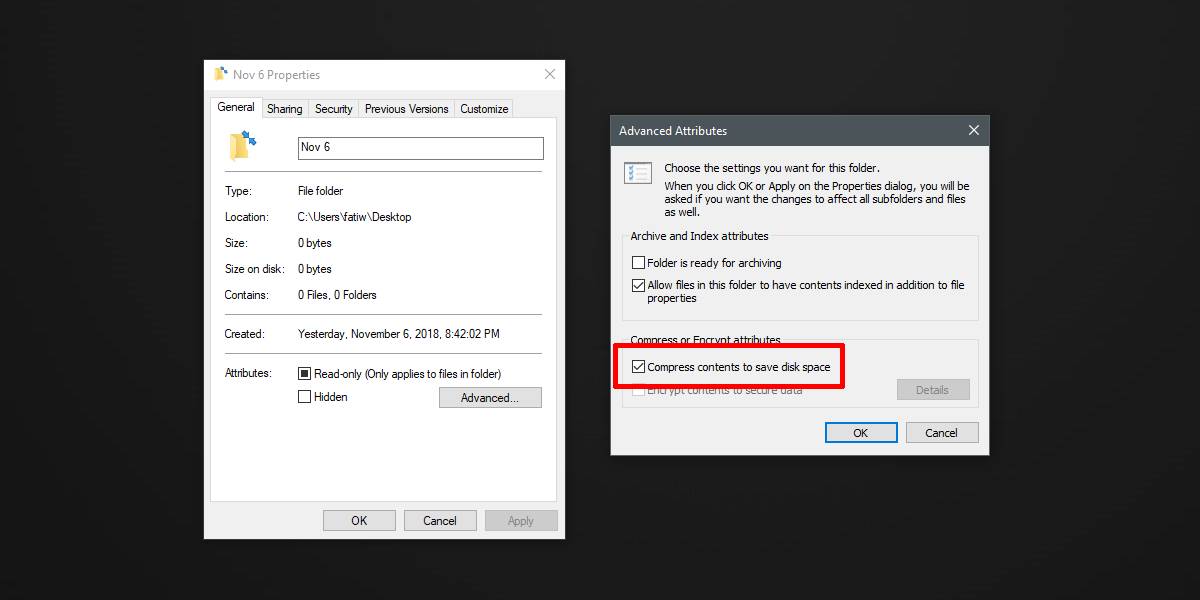The width and height of the screenshot is (1200, 600).
Task: Cancel the Advanced Attributes dialog
Action: pyautogui.click(x=941, y=432)
